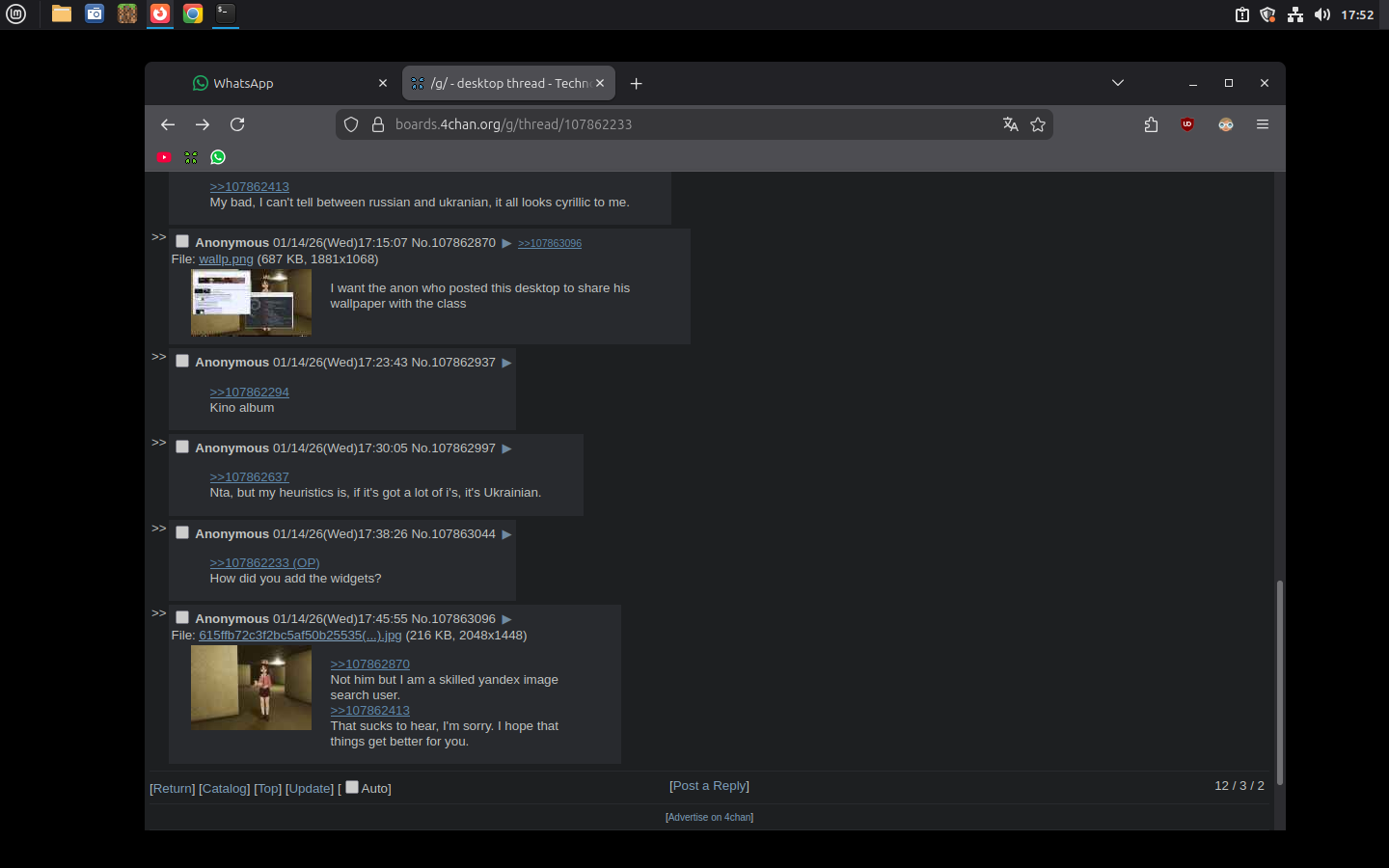Screen dimensions: 1389x868
Task: Launch the file manager from the taskbar
Action: [x=62, y=14]
